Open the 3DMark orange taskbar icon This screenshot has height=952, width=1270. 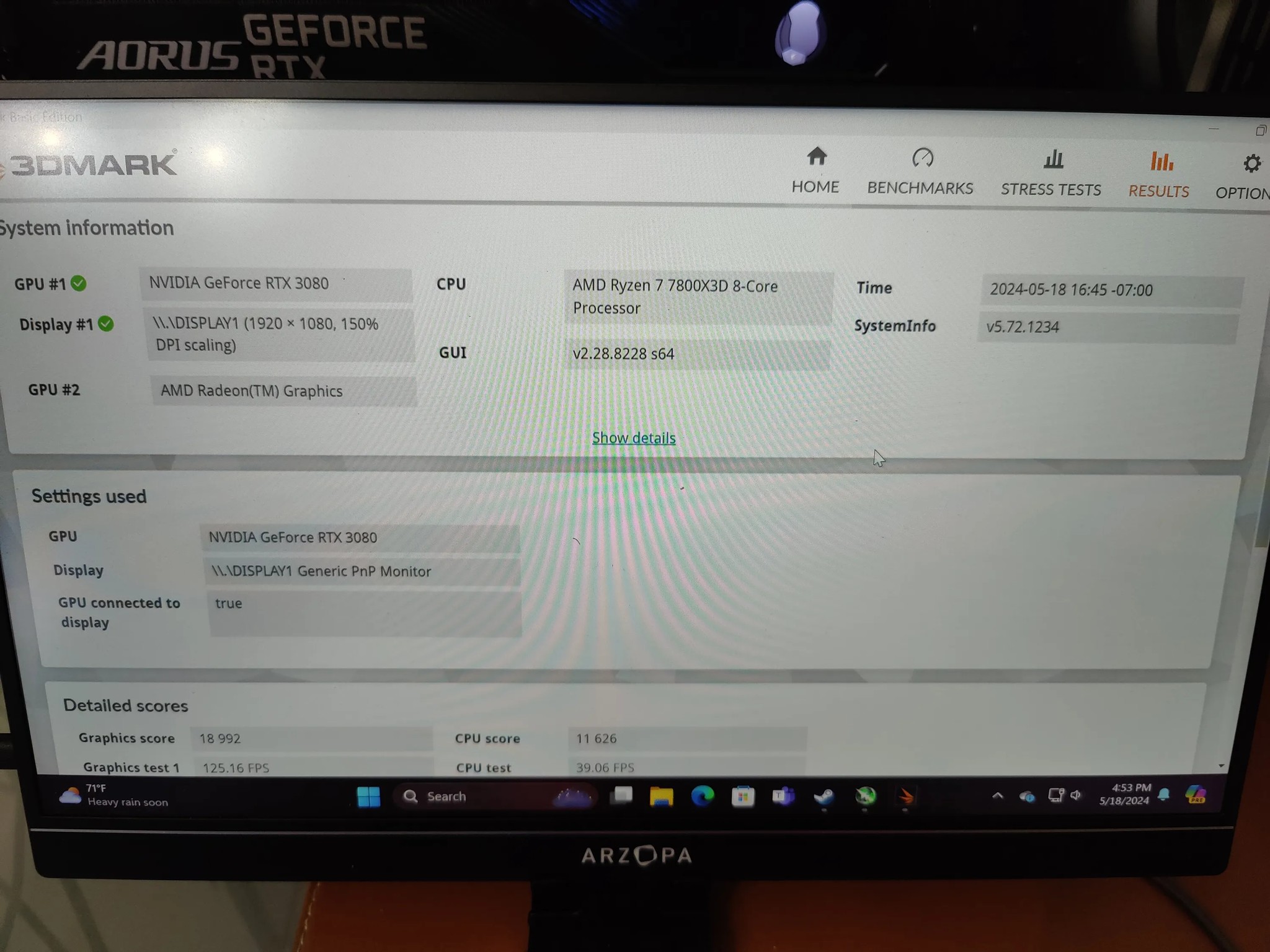906,796
